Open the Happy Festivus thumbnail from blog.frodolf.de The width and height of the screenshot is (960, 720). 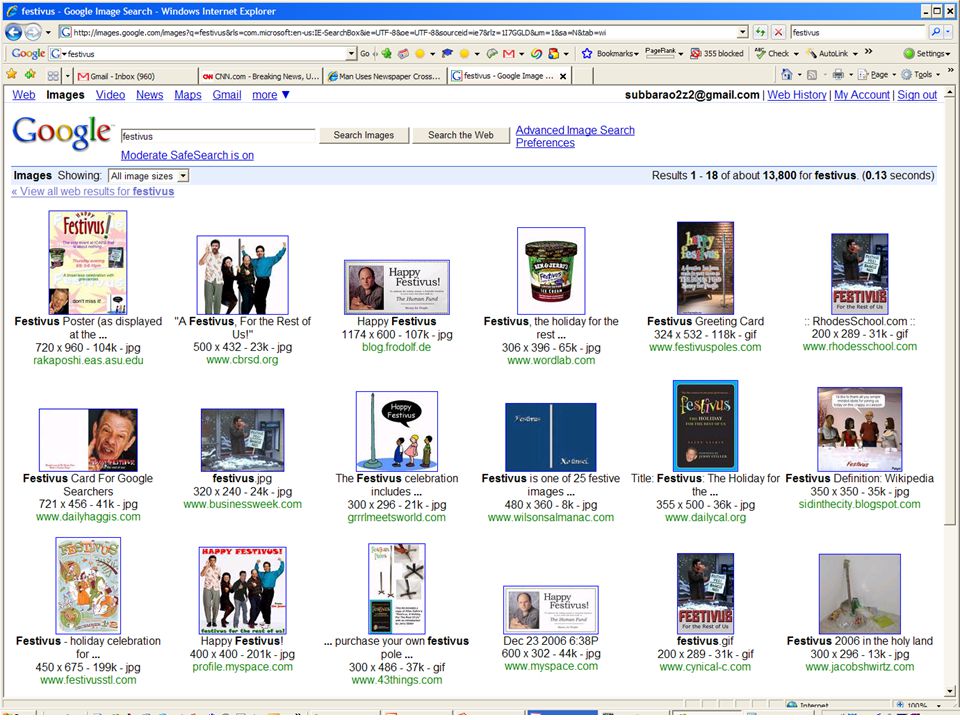tap(397, 287)
